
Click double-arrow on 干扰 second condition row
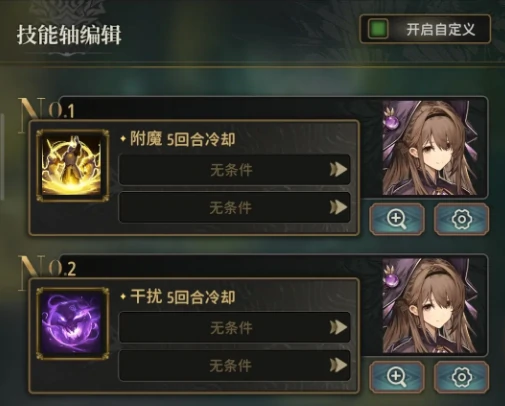point(338,365)
